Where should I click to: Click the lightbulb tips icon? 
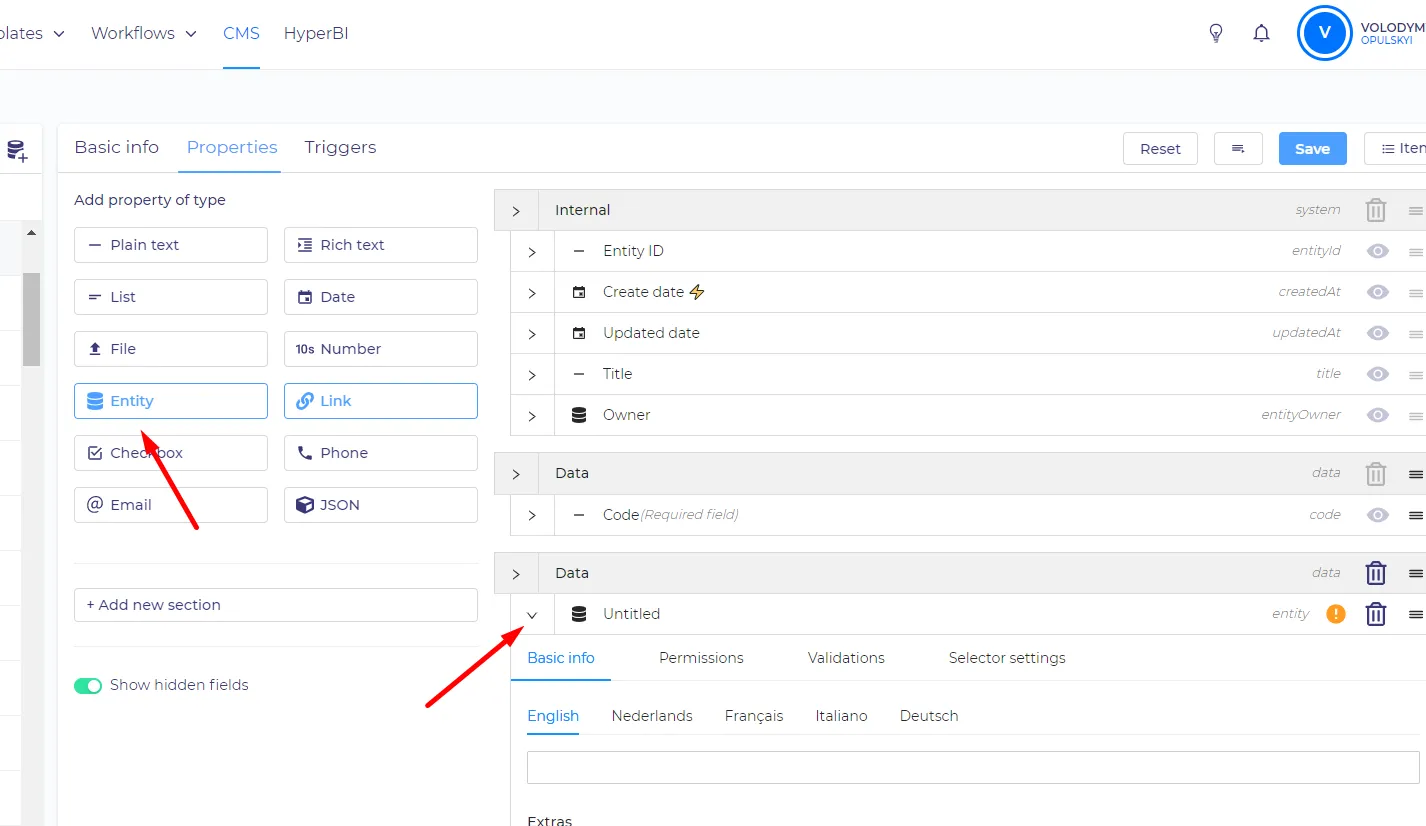click(x=1216, y=33)
